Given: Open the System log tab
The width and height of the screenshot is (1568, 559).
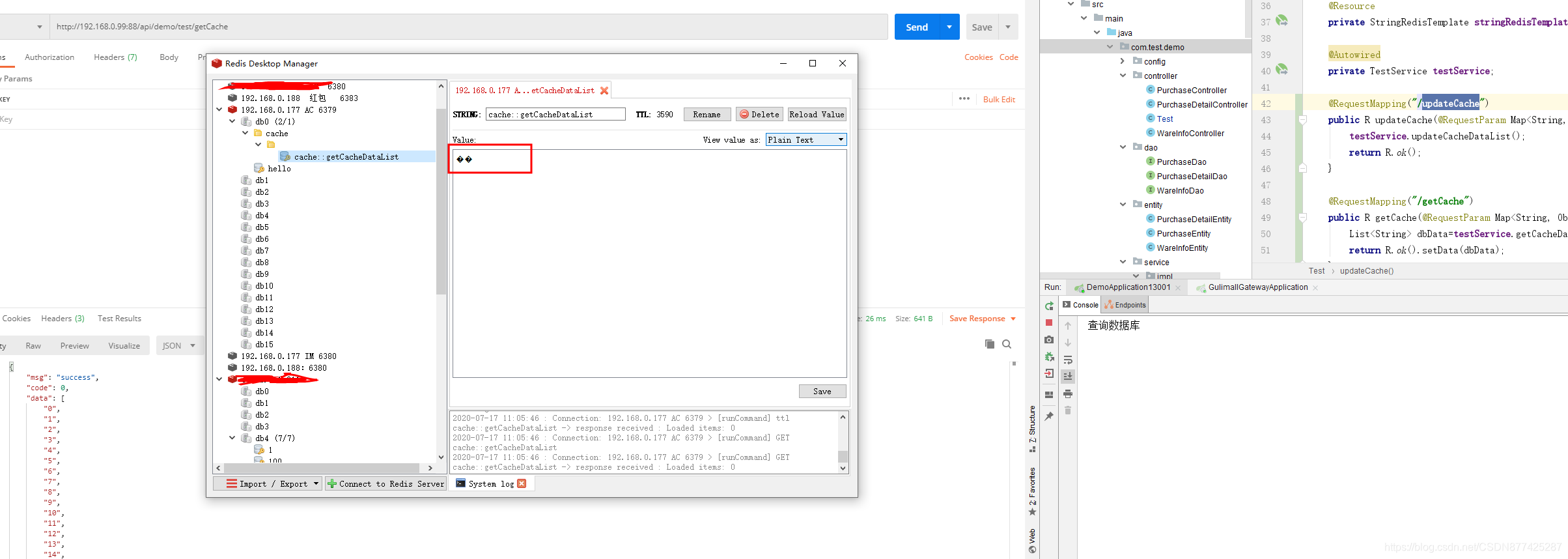Looking at the screenshot, I should 484,483.
